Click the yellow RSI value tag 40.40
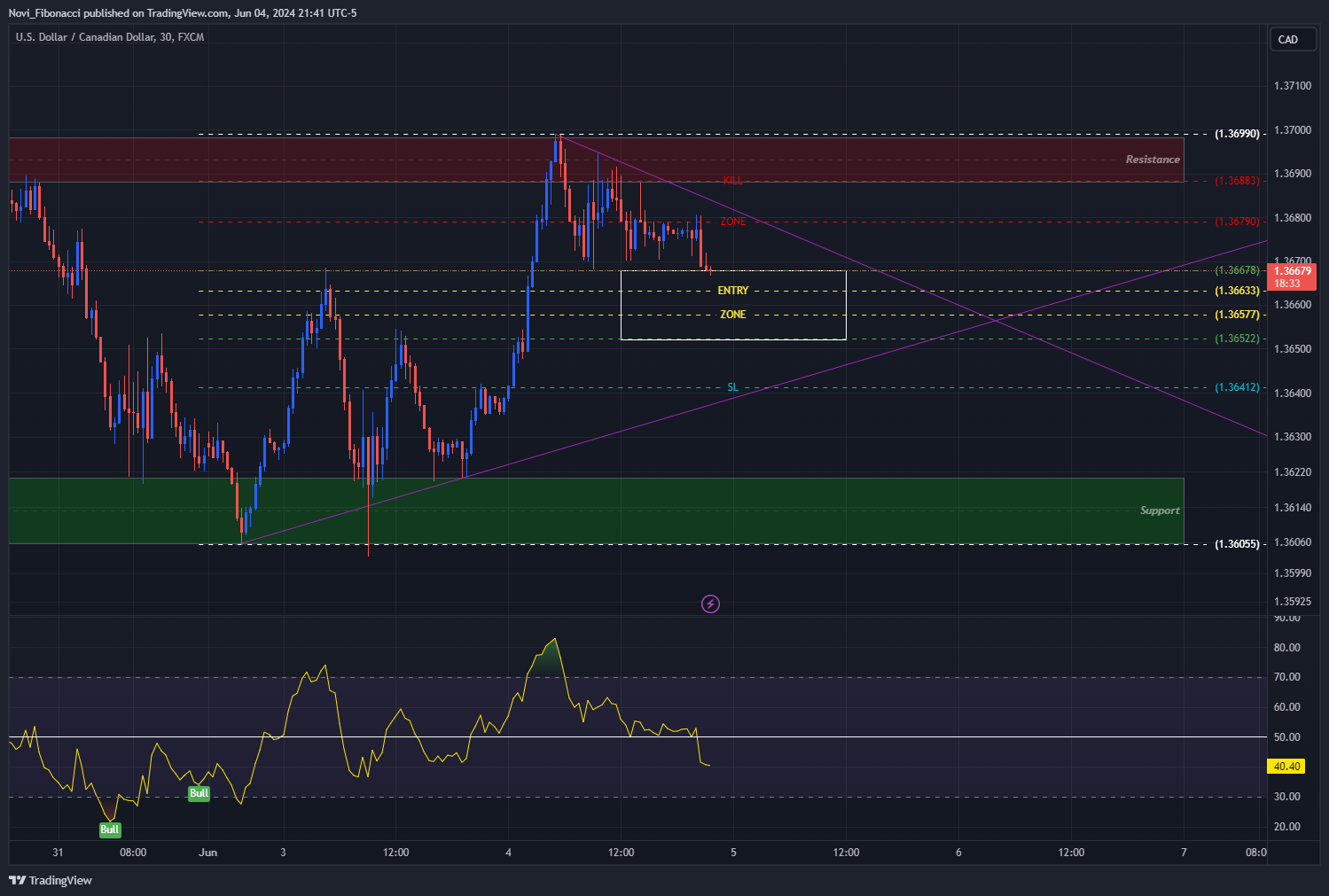Viewport: 1329px width, 896px height. 1286,767
